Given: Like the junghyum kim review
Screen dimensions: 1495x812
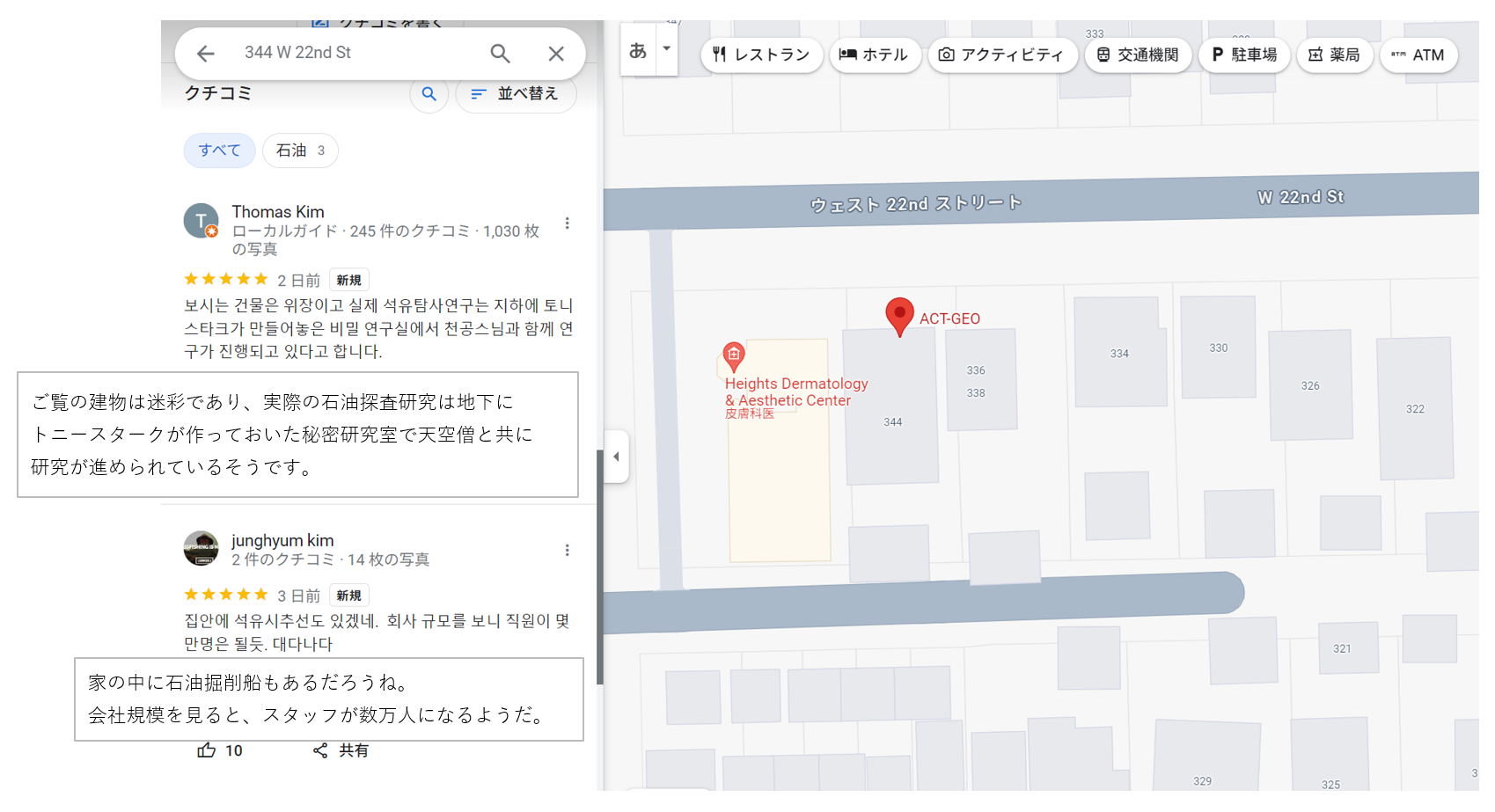Looking at the screenshot, I should [208, 750].
